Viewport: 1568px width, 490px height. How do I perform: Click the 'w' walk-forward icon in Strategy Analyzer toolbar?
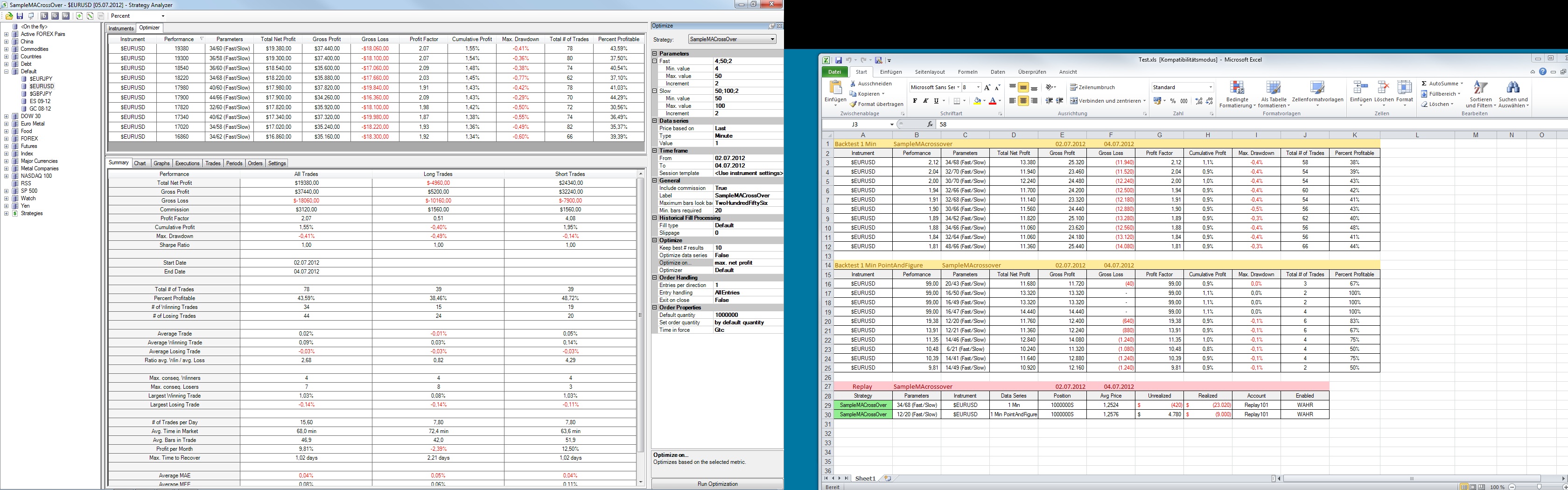tap(66, 16)
